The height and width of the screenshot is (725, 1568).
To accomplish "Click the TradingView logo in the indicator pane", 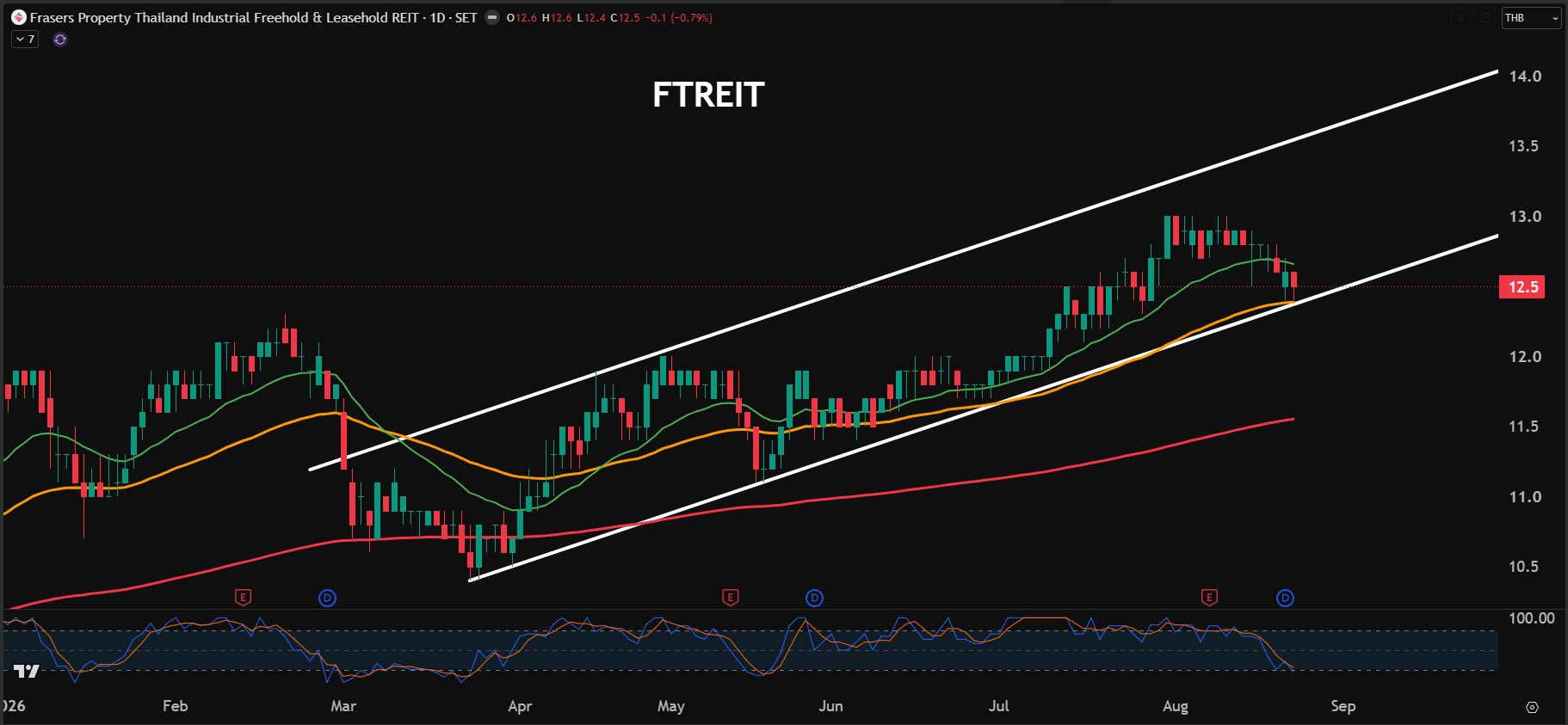I will click(x=27, y=671).
